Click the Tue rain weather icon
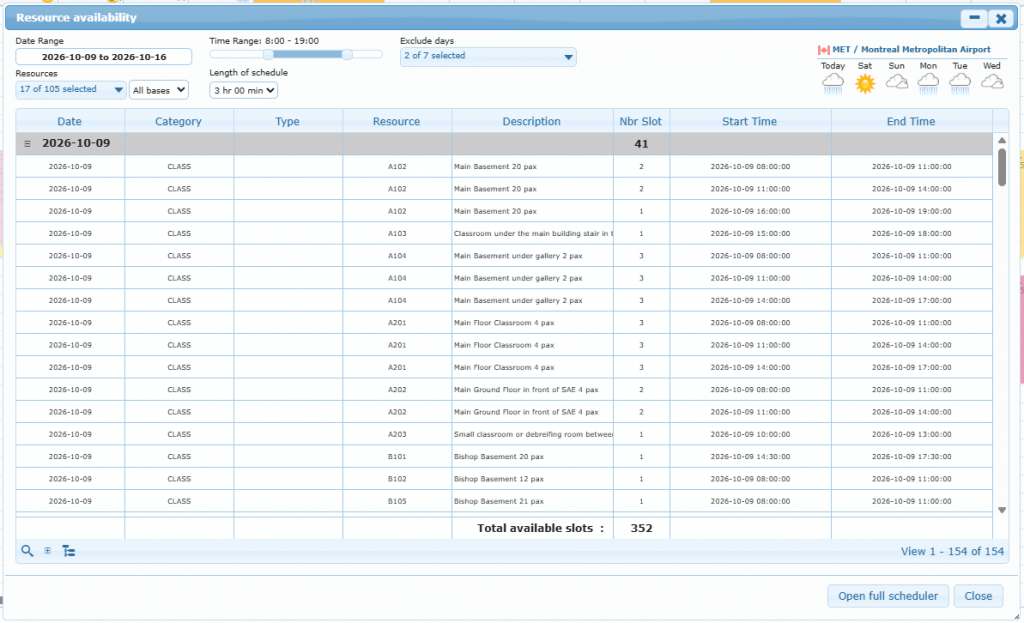This screenshot has height=623, width=1024. click(960, 83)
